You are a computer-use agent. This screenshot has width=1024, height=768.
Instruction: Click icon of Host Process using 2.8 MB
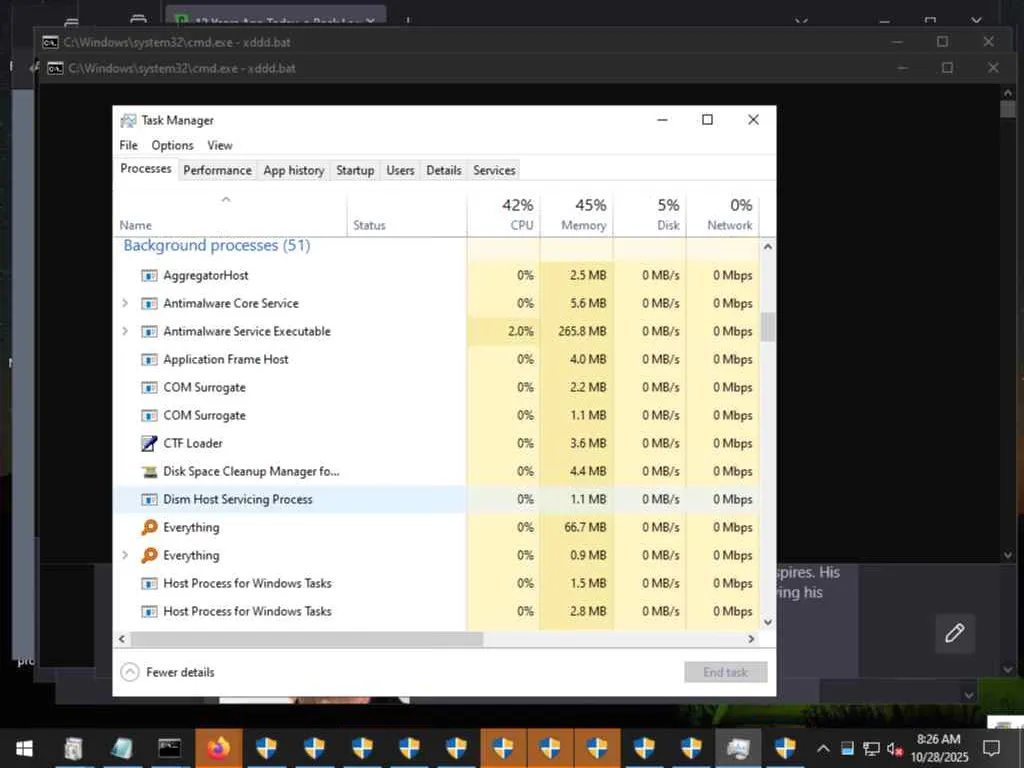coord(149,611)
